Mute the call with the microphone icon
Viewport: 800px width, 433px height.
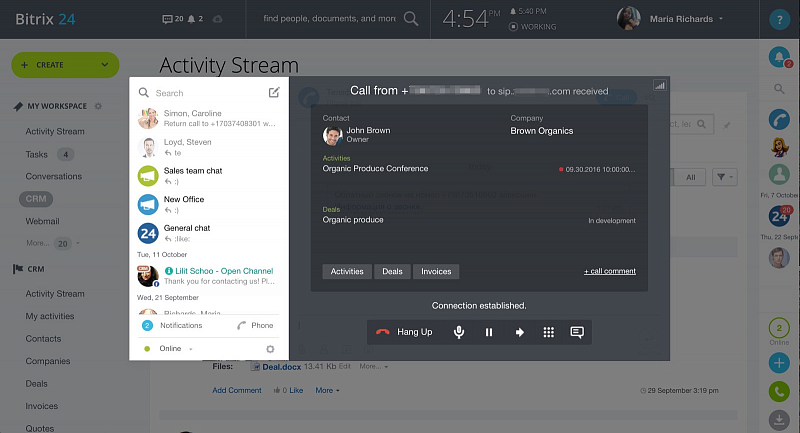click(459, 332)
